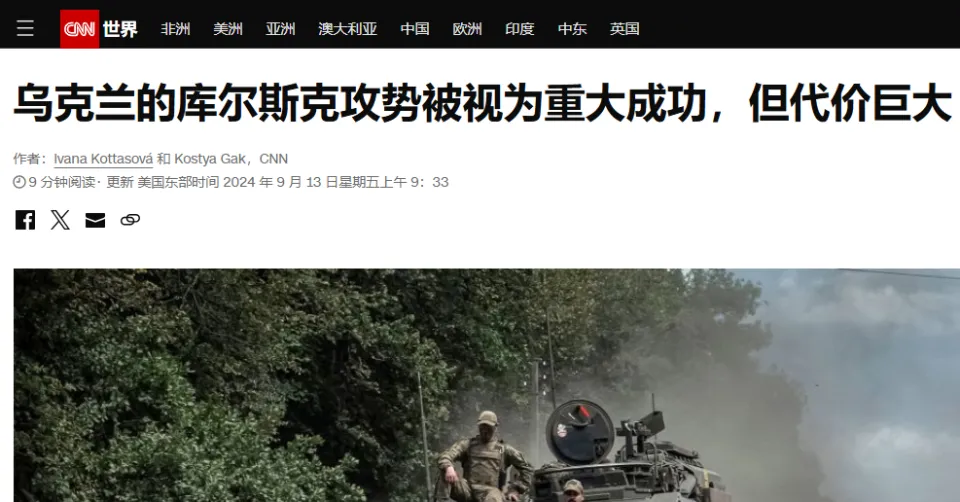Navigate to 中国 section

tap(414, 29)
